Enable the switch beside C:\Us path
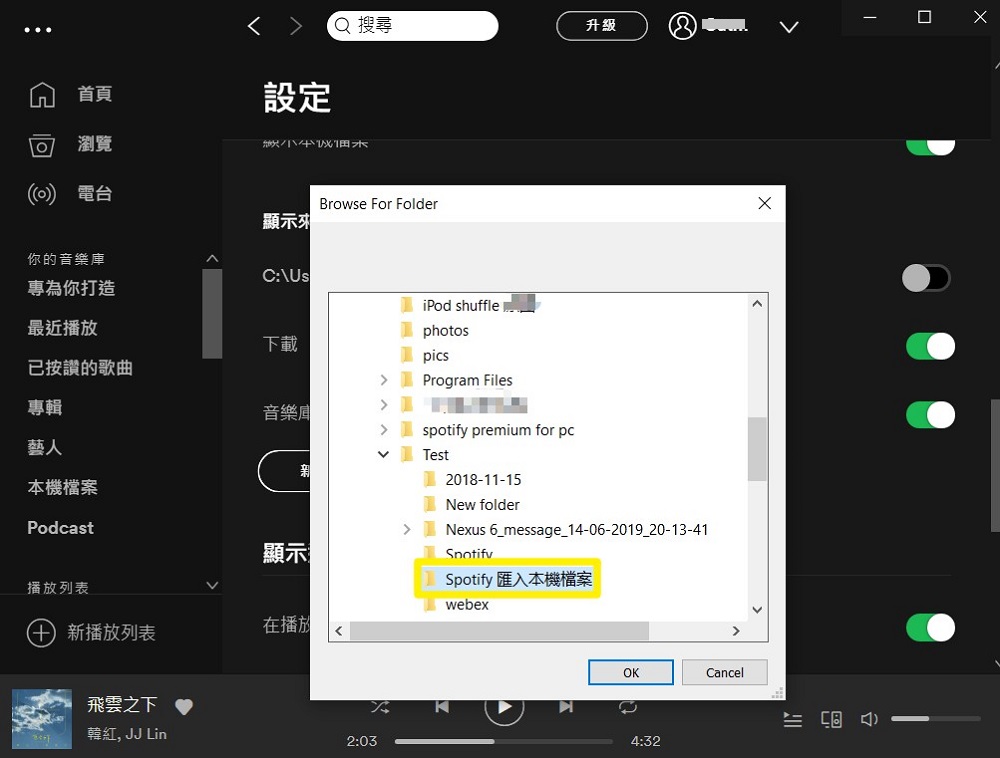The height and width of the screenshot is (758, 1000). coord(926,278)
